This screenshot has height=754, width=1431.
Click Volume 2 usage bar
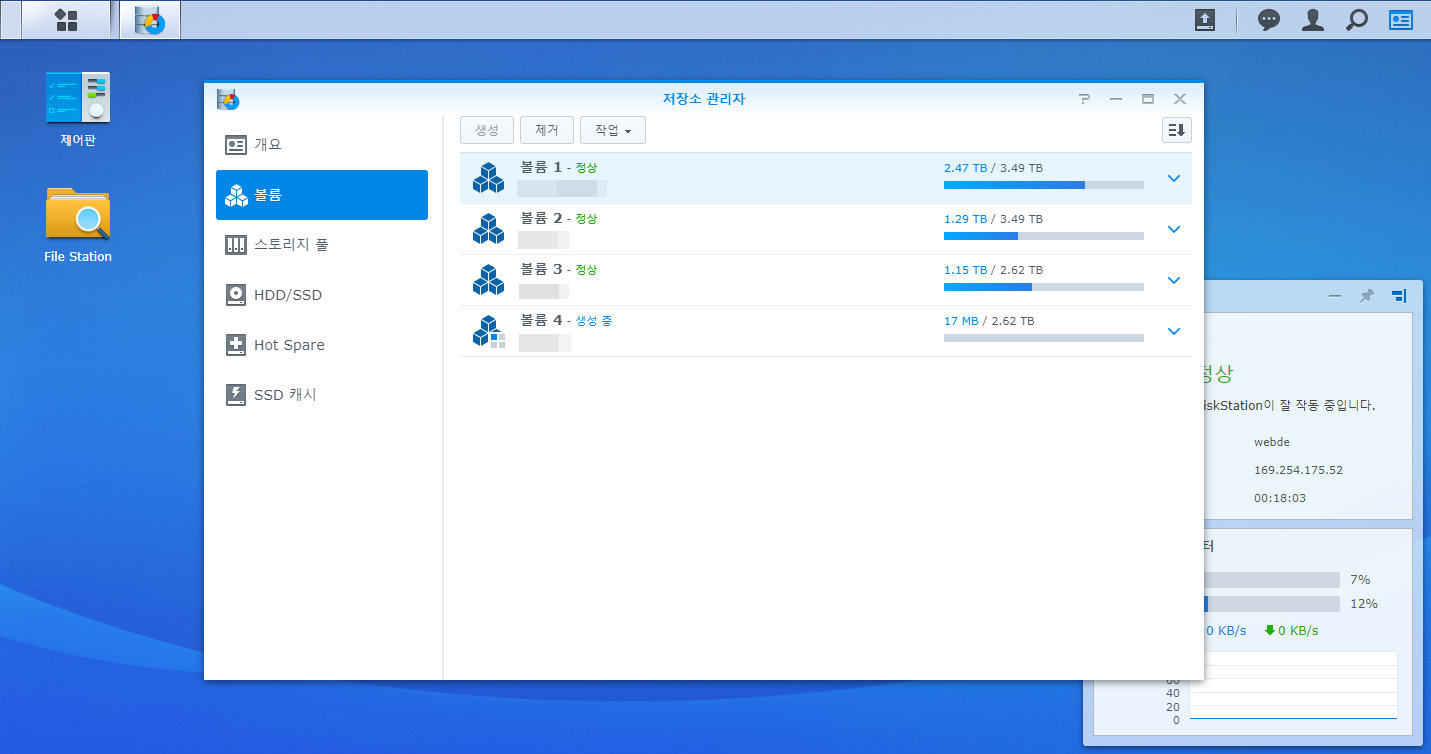pos(1044,236)
